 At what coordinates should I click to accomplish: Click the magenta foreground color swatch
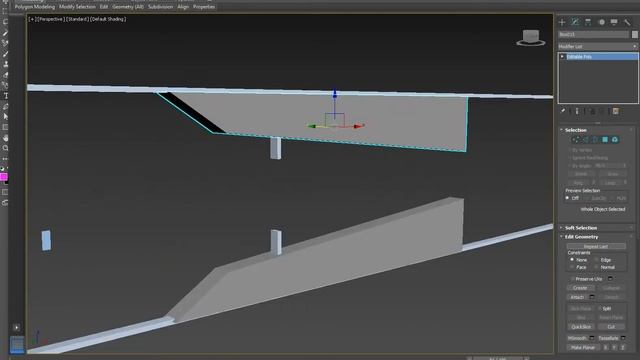coord(4,177)
